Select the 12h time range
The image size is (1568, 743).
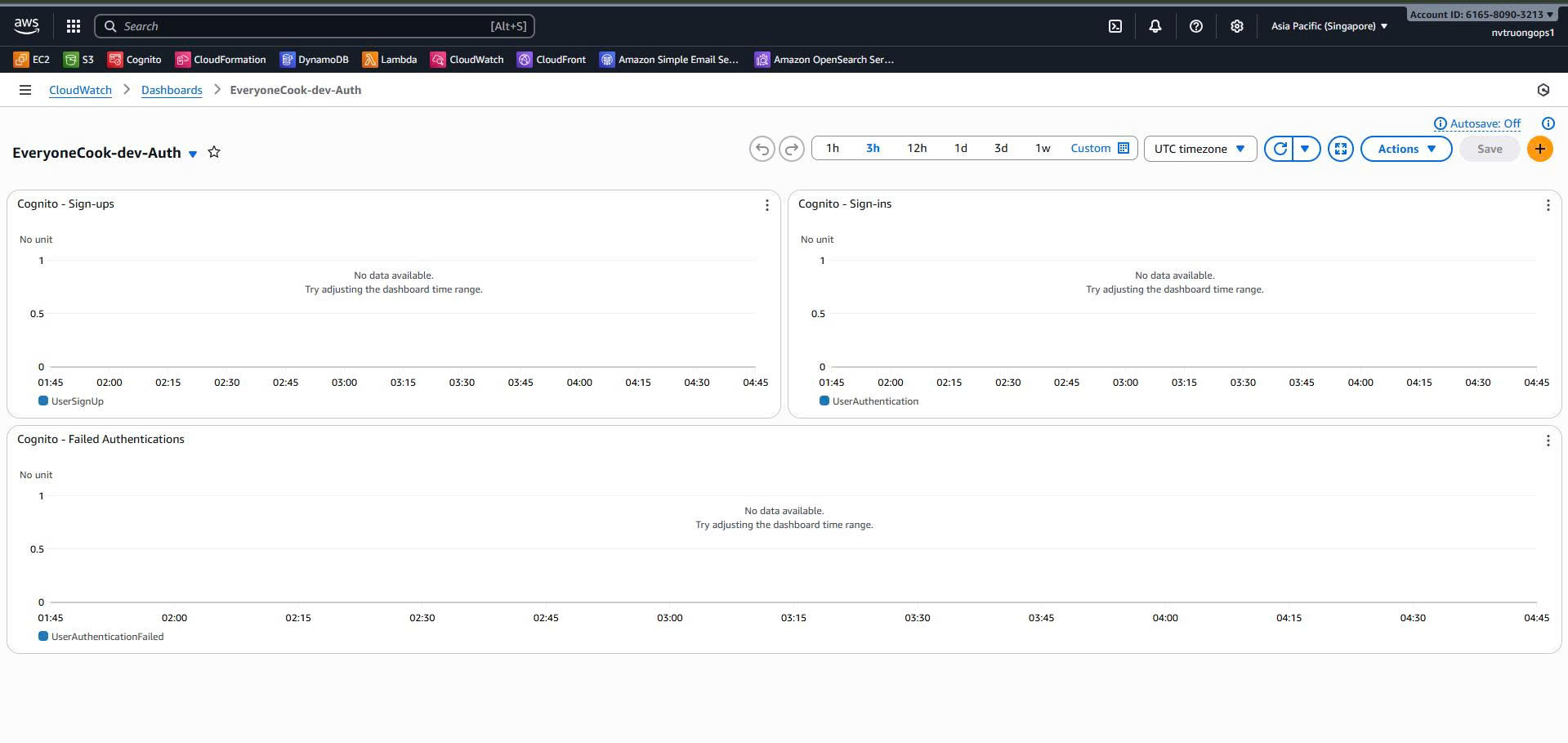[x=917, y=148]
